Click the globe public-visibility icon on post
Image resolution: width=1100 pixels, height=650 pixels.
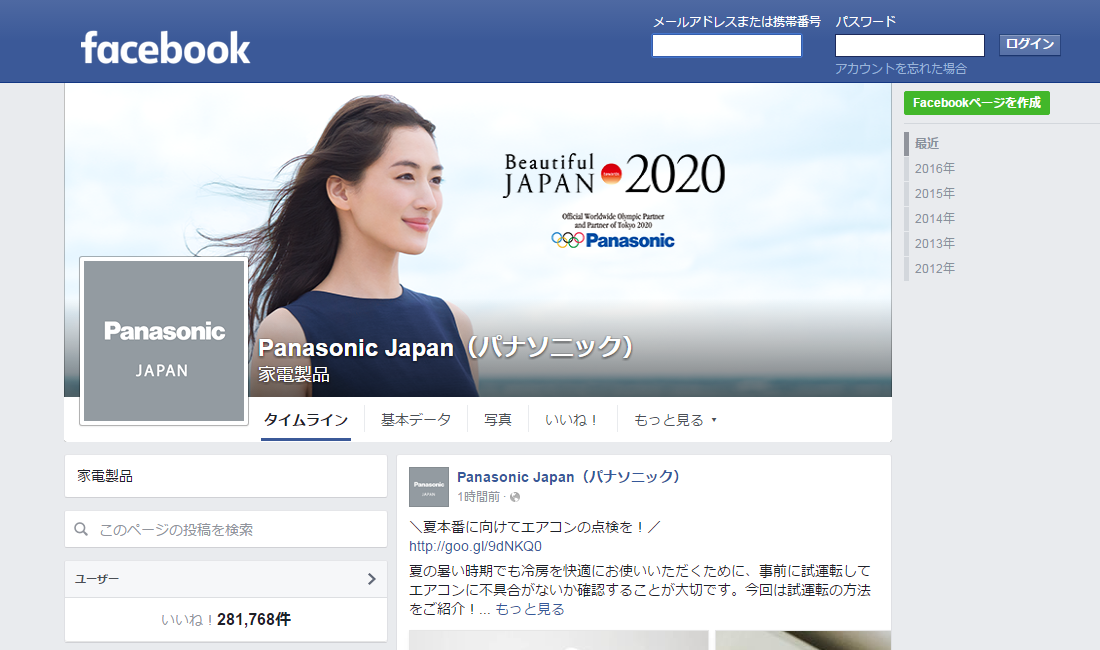click(515, 497)
